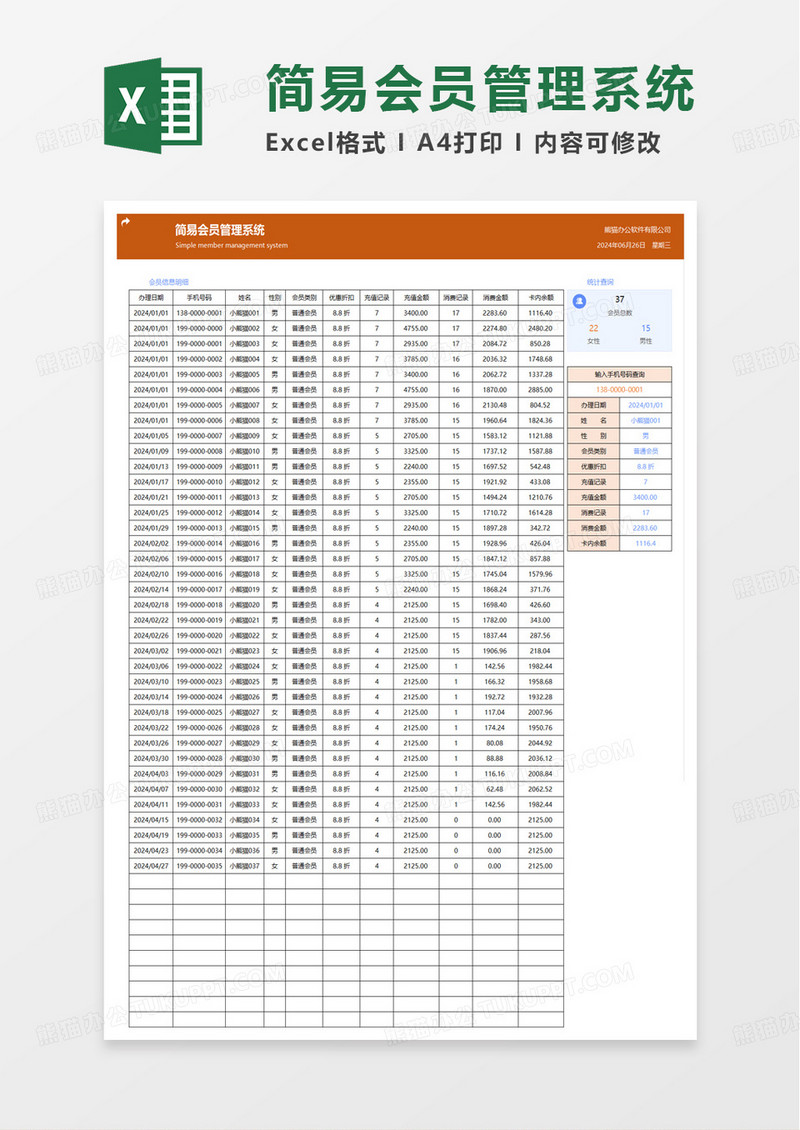Select the phone query field showing 138-0000-0001
The width and height of the screenshot is (800, 1130).
point(619,389)
